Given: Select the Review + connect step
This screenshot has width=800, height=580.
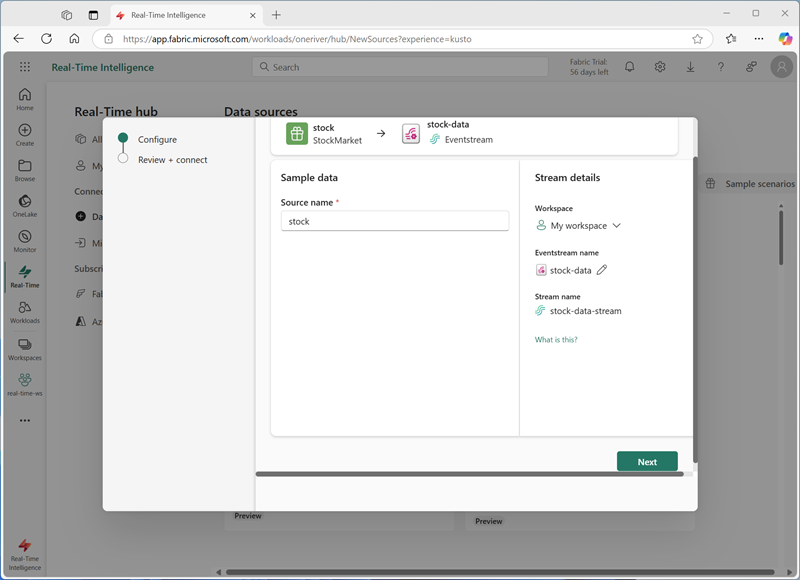Looking at the screenshot, I should pyautogui.click(x=172, y=160).
